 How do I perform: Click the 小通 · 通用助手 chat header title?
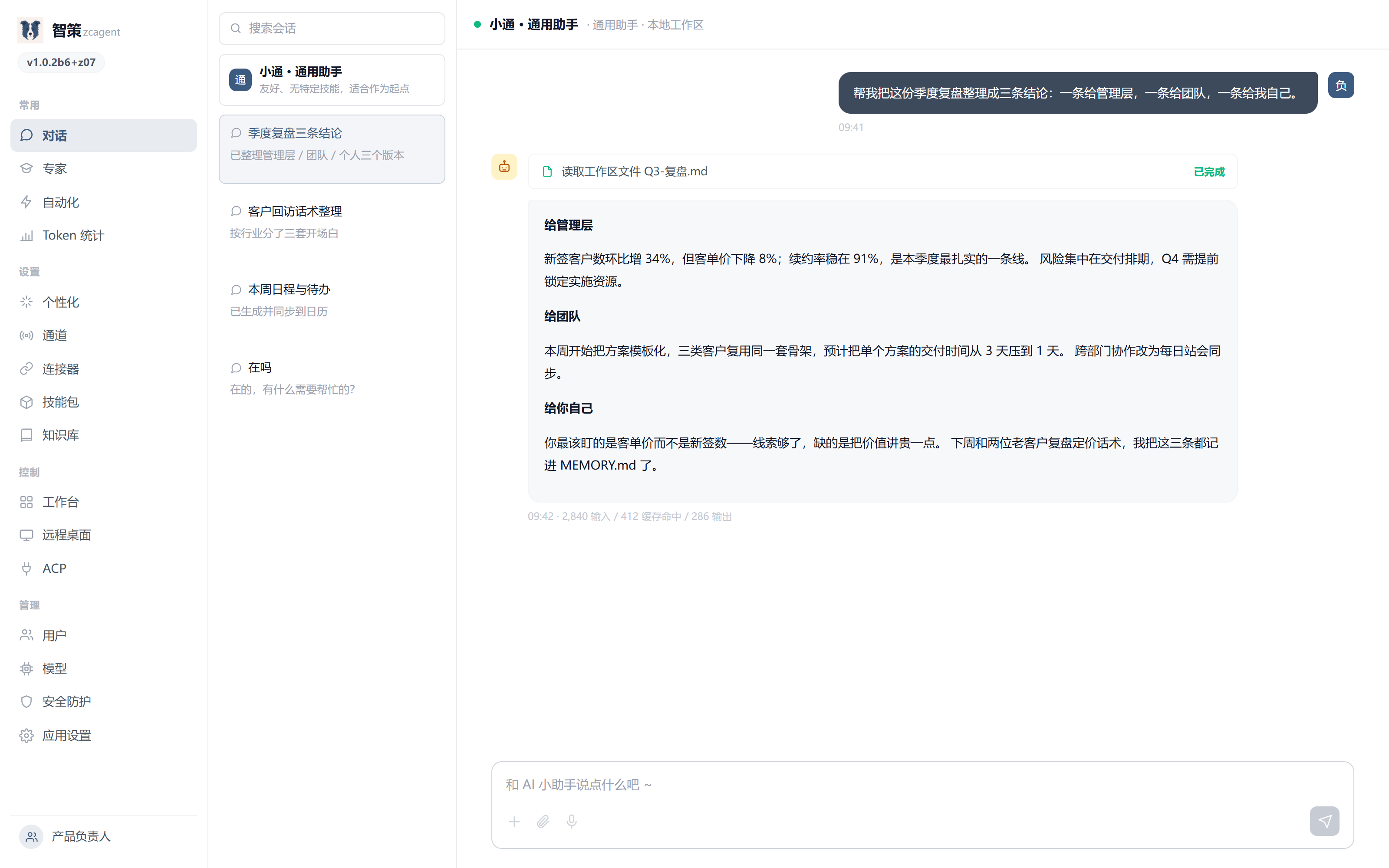[533, 25]
